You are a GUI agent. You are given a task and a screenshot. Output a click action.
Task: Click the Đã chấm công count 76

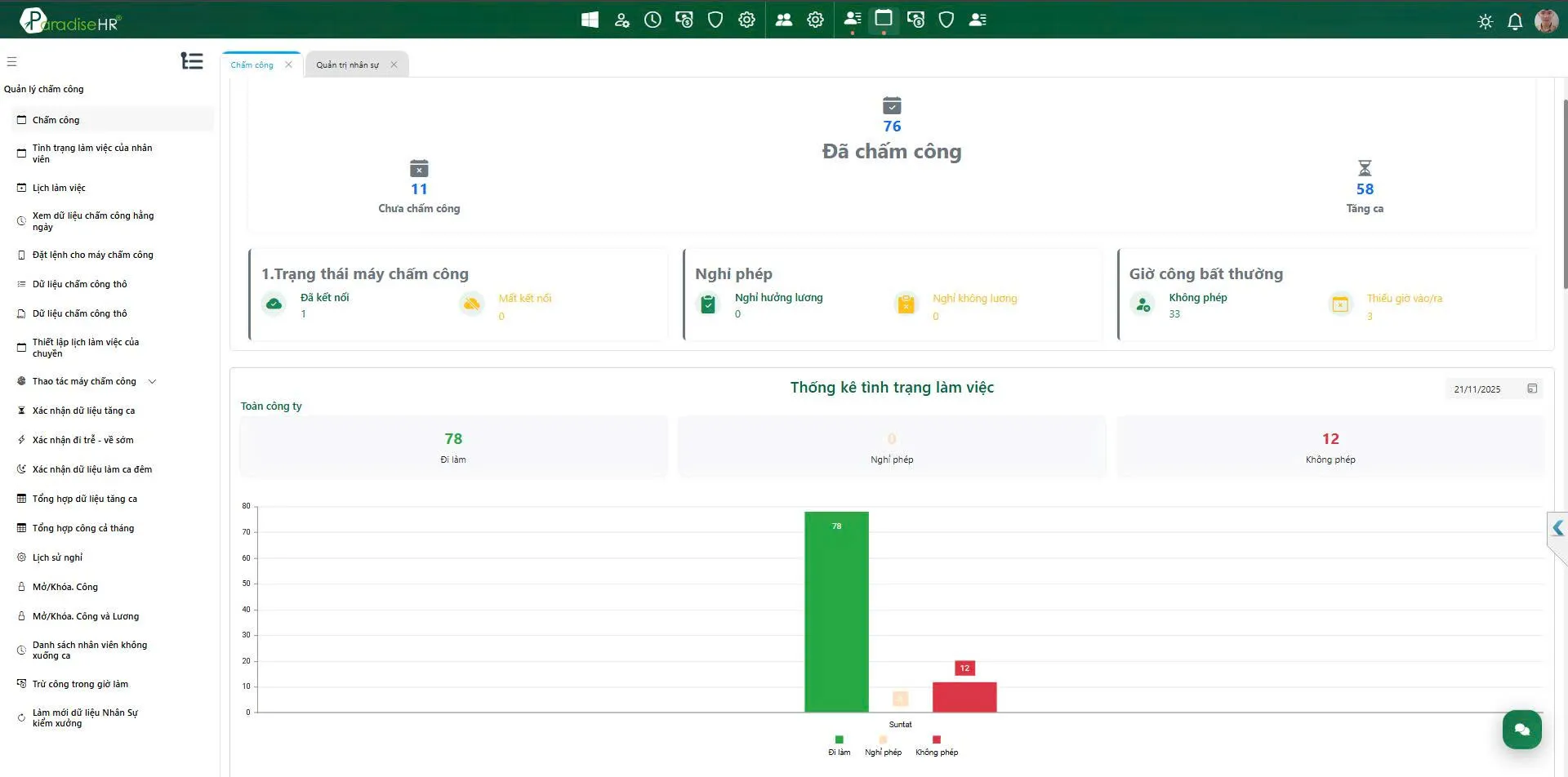point(892,127)
